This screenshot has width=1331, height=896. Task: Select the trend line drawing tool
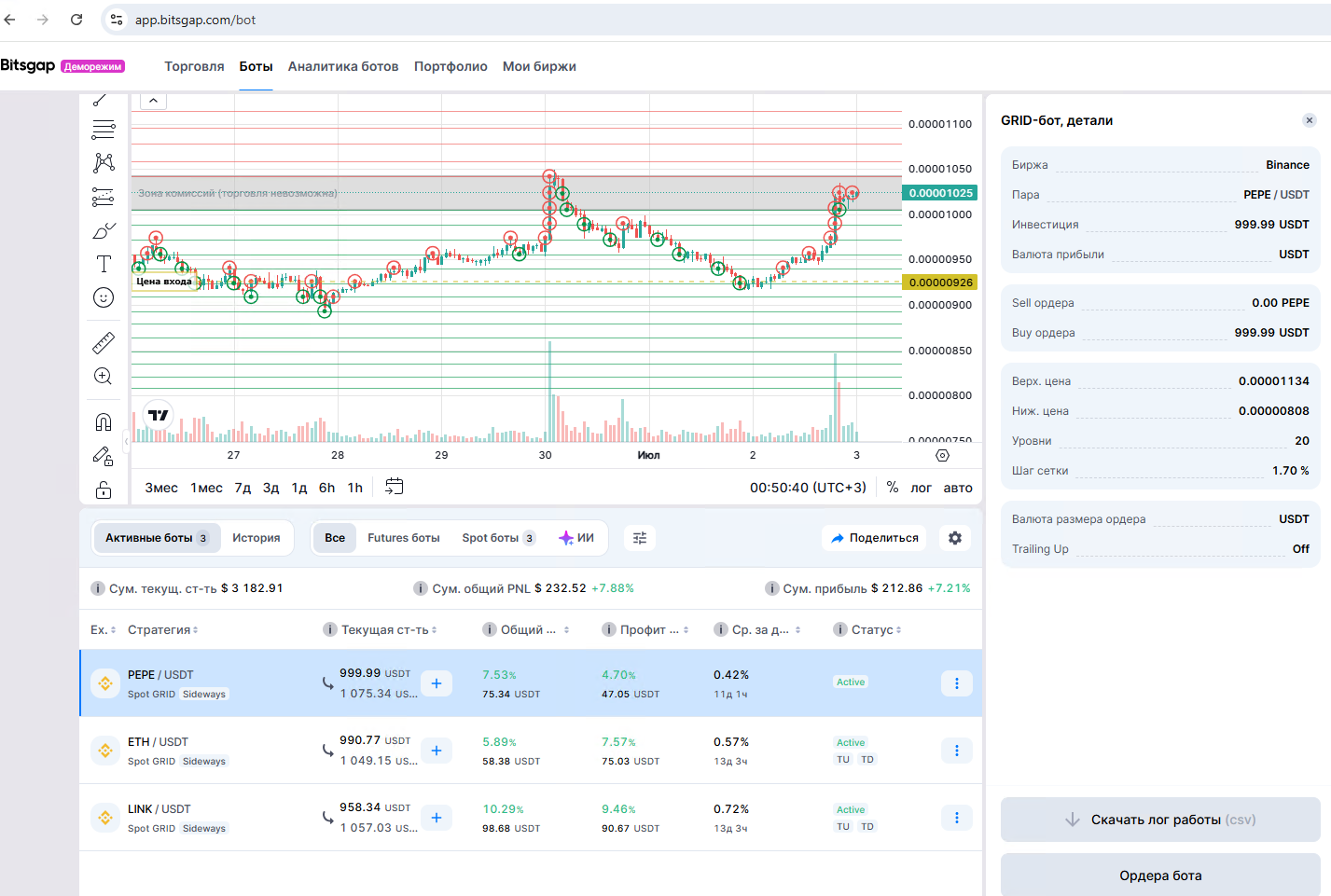(102, 100)
